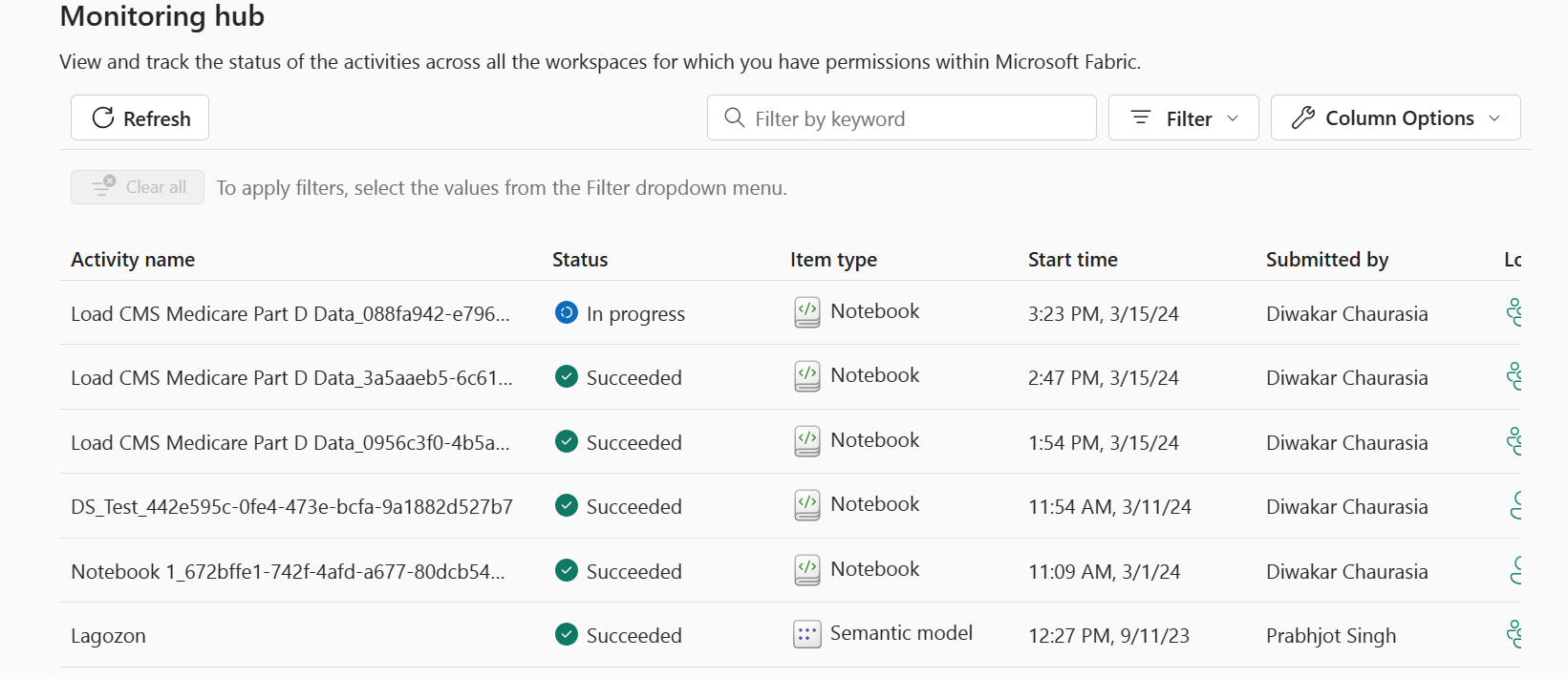
Task: Open the Filter dropdown
Action: [x=1184, y=117]
